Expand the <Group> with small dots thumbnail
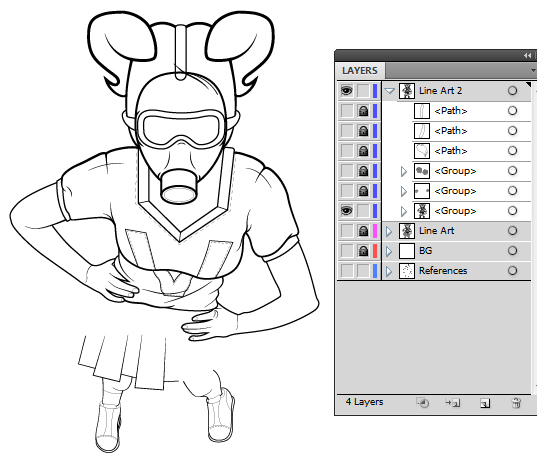The image size is (537, 458). click(404, 191)
